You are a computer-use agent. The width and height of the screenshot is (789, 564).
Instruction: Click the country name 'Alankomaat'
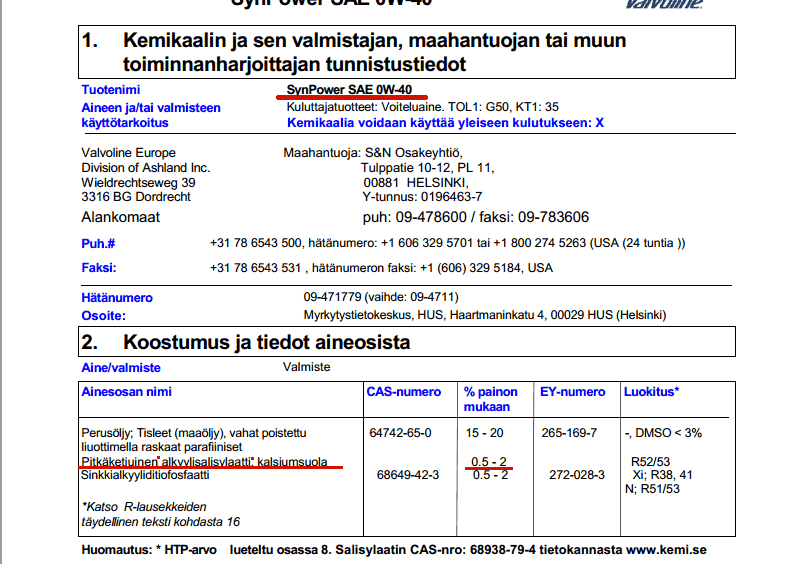[x=120, y=217]
